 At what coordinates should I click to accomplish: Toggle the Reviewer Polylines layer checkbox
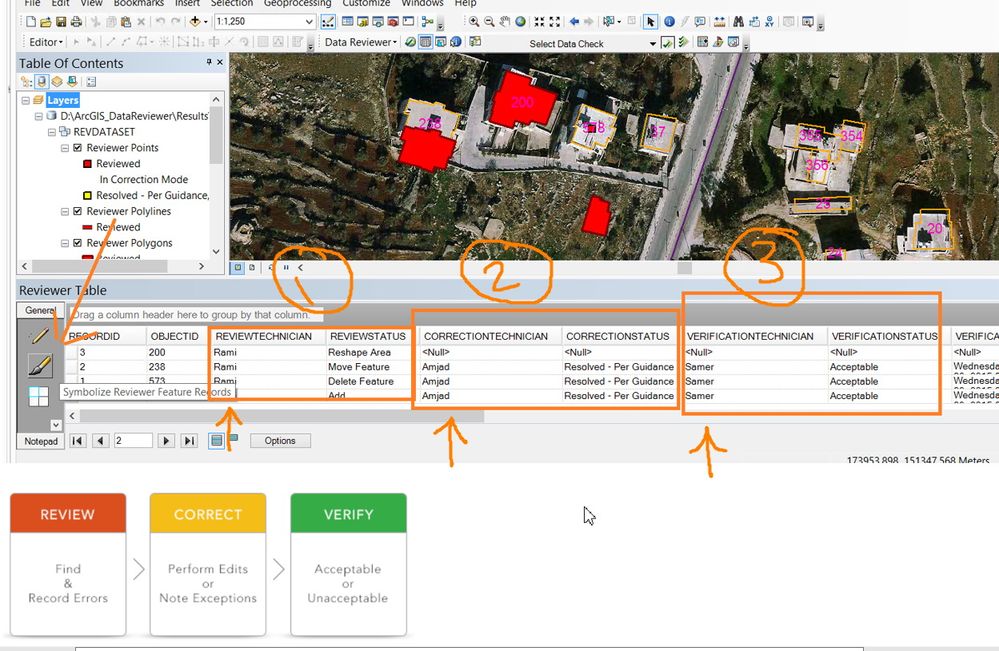[x=78, y=212]
